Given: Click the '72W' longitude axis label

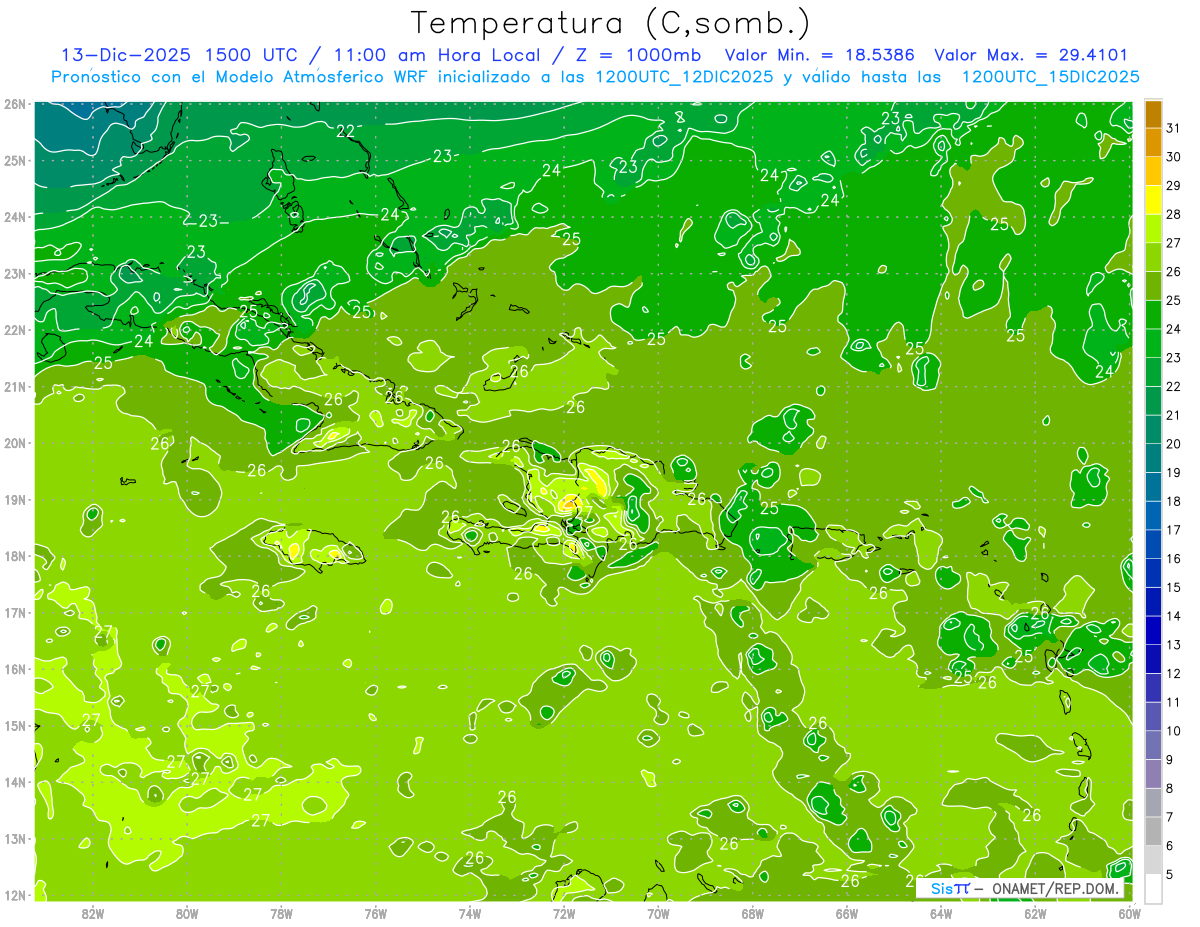Looking at the screenshot, I should [564, 913].
